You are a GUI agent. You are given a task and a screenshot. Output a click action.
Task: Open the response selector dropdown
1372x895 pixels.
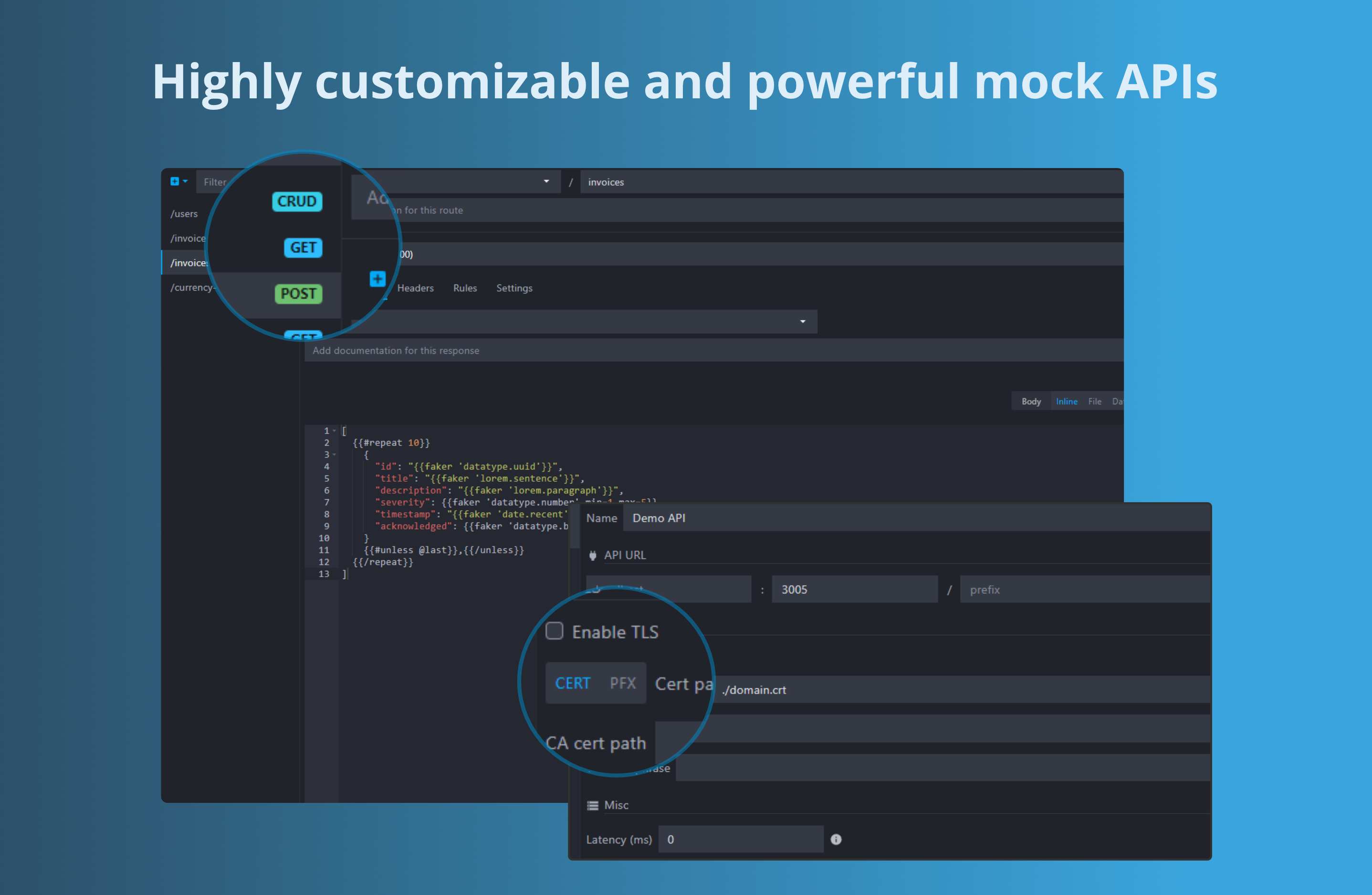click(802, 321)
